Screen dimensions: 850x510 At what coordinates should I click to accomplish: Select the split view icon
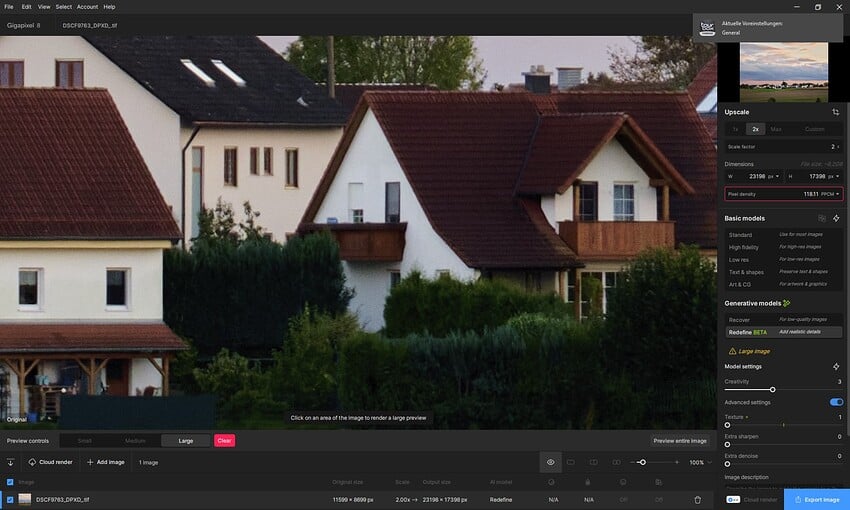[594, 462]
